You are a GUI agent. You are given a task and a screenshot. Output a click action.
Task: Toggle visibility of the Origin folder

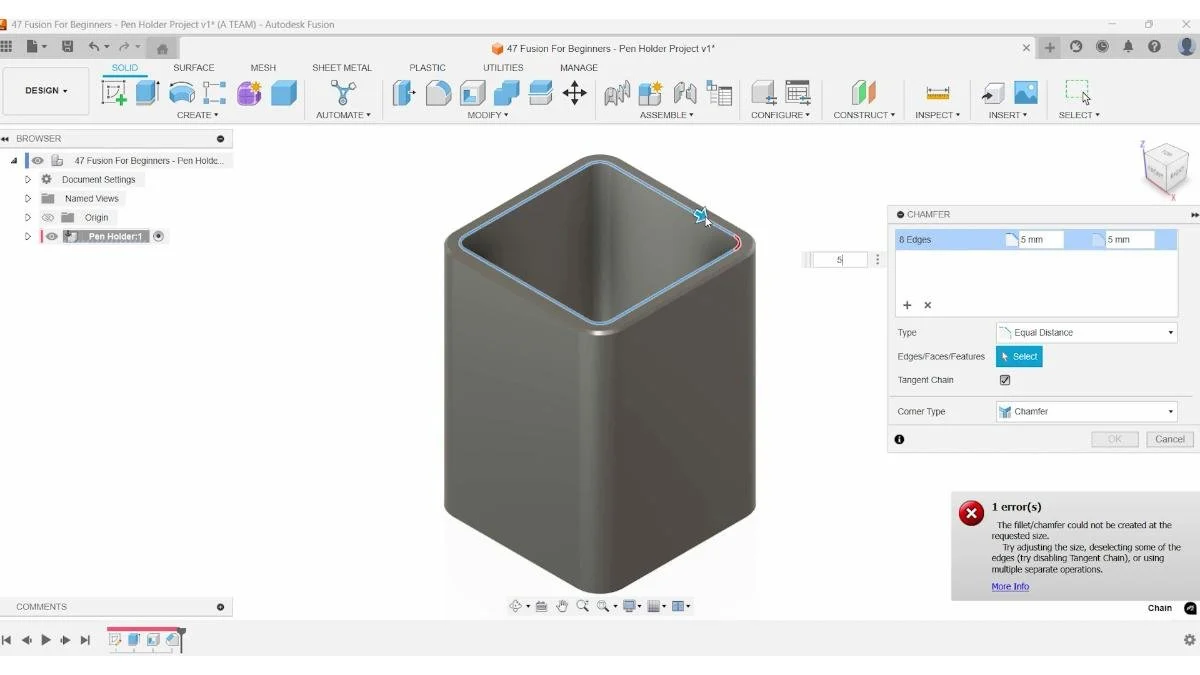[x=47, y=218]
